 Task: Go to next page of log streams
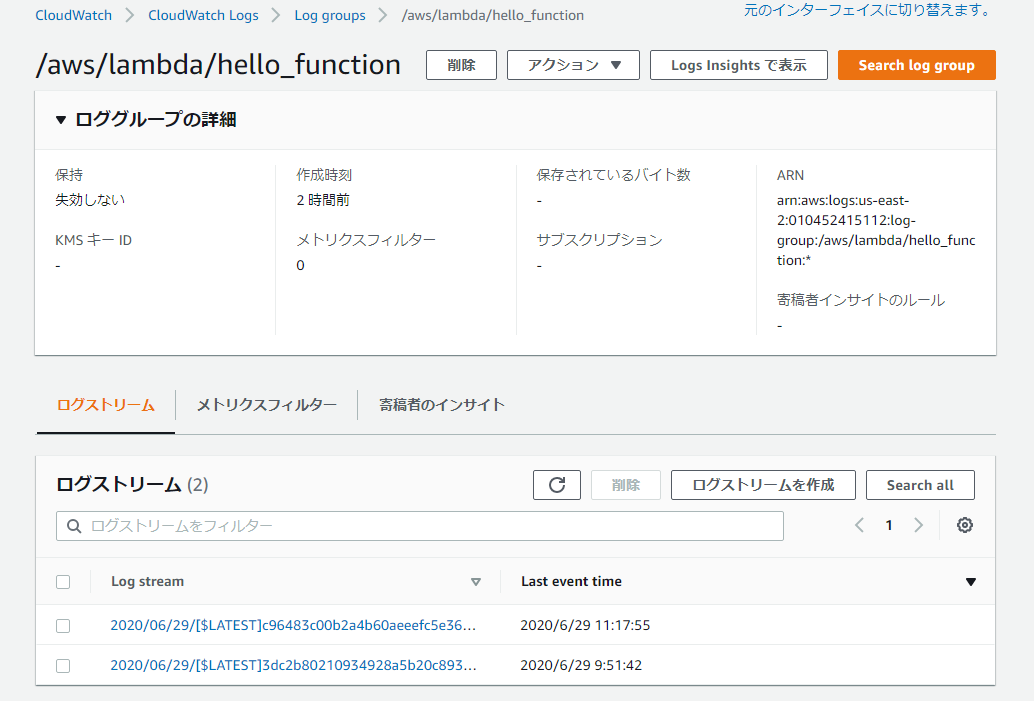(x=919, y=526)
